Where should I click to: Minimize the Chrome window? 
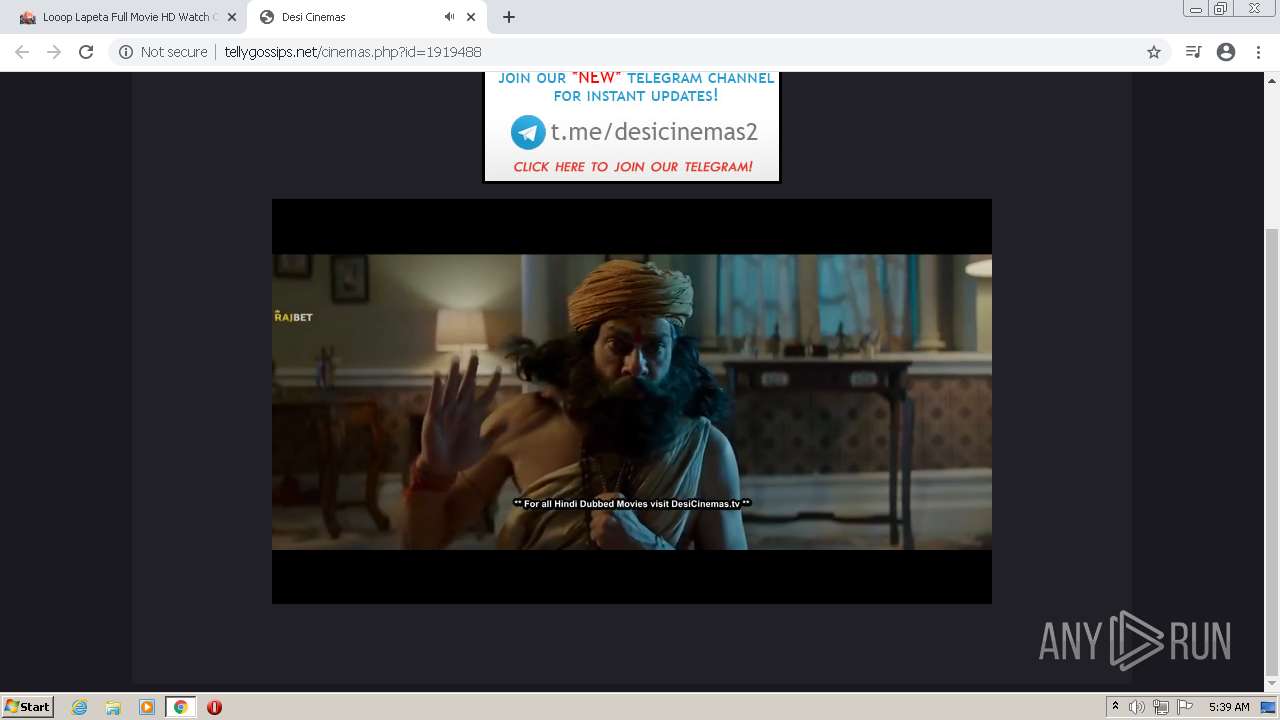(1195, 9)
